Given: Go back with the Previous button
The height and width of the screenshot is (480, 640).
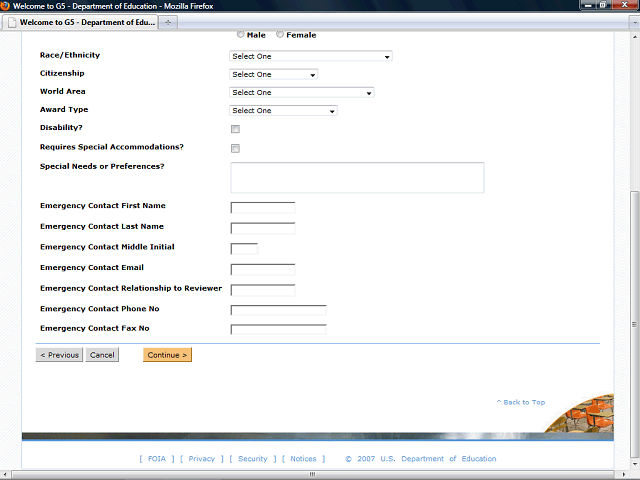Looking at the screenshot, I should [x=59, y=355].
